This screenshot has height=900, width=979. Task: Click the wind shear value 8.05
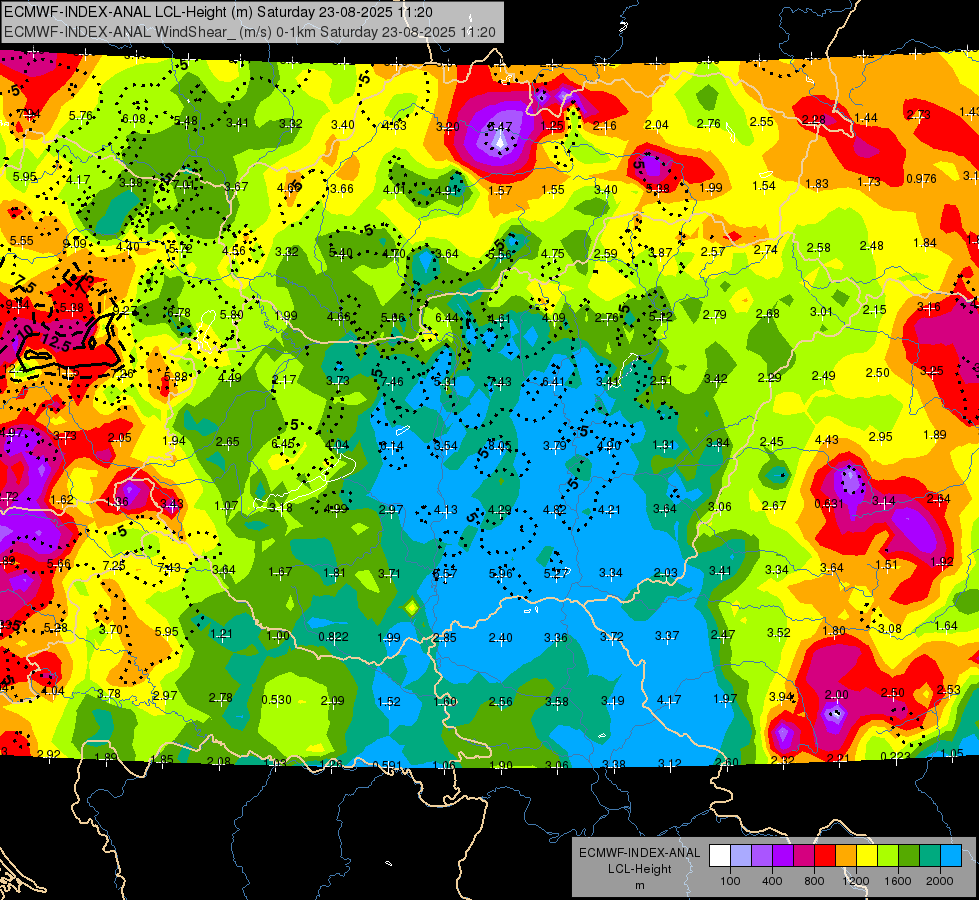(499, 445)
